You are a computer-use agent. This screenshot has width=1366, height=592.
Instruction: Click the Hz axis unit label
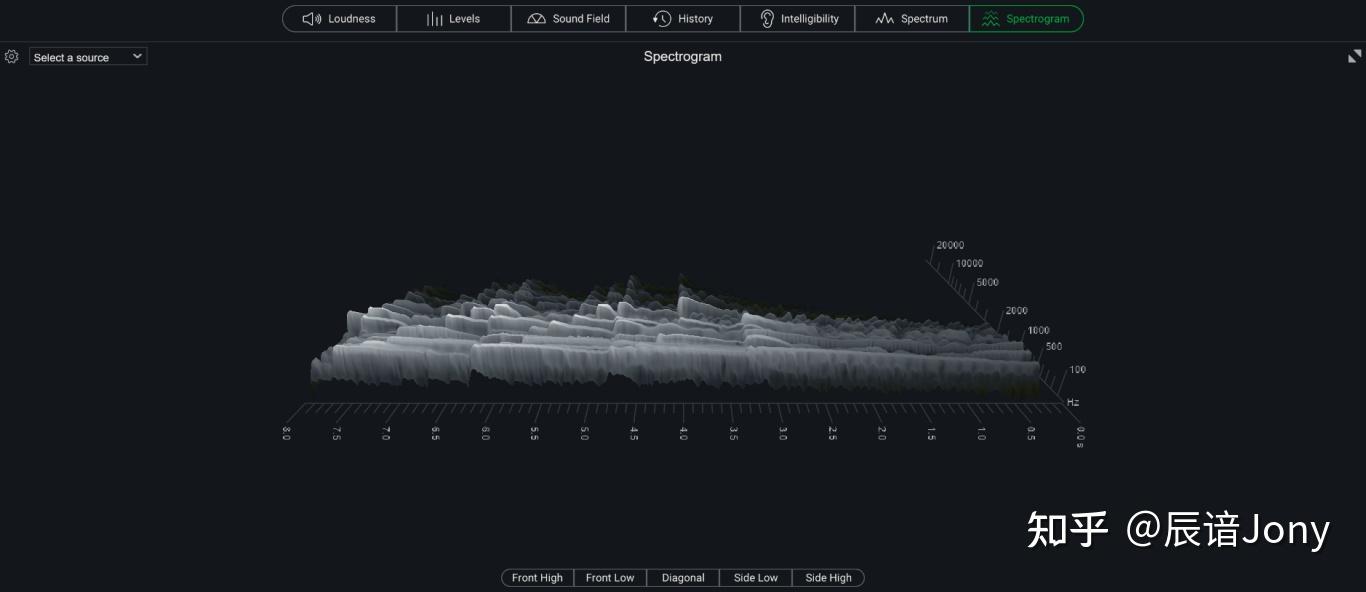tap(1073, 403)
